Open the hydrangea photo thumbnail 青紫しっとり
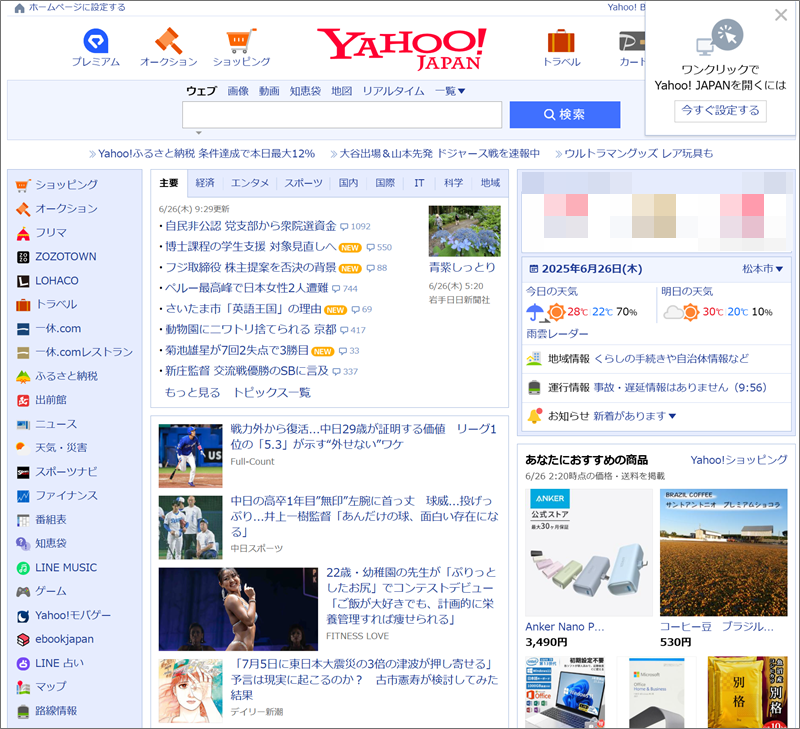Image resolution: width=800 pixels, height=729 pixels. coord(465,231)
